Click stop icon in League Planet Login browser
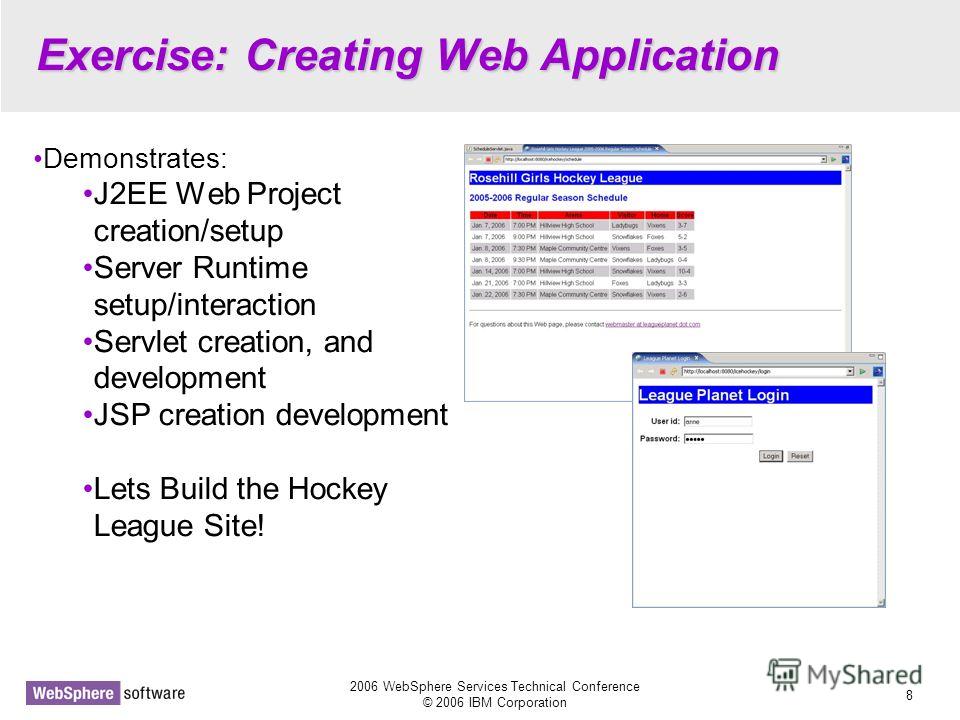960x720 pixels. pyautogui.click(x=662, y=372)
